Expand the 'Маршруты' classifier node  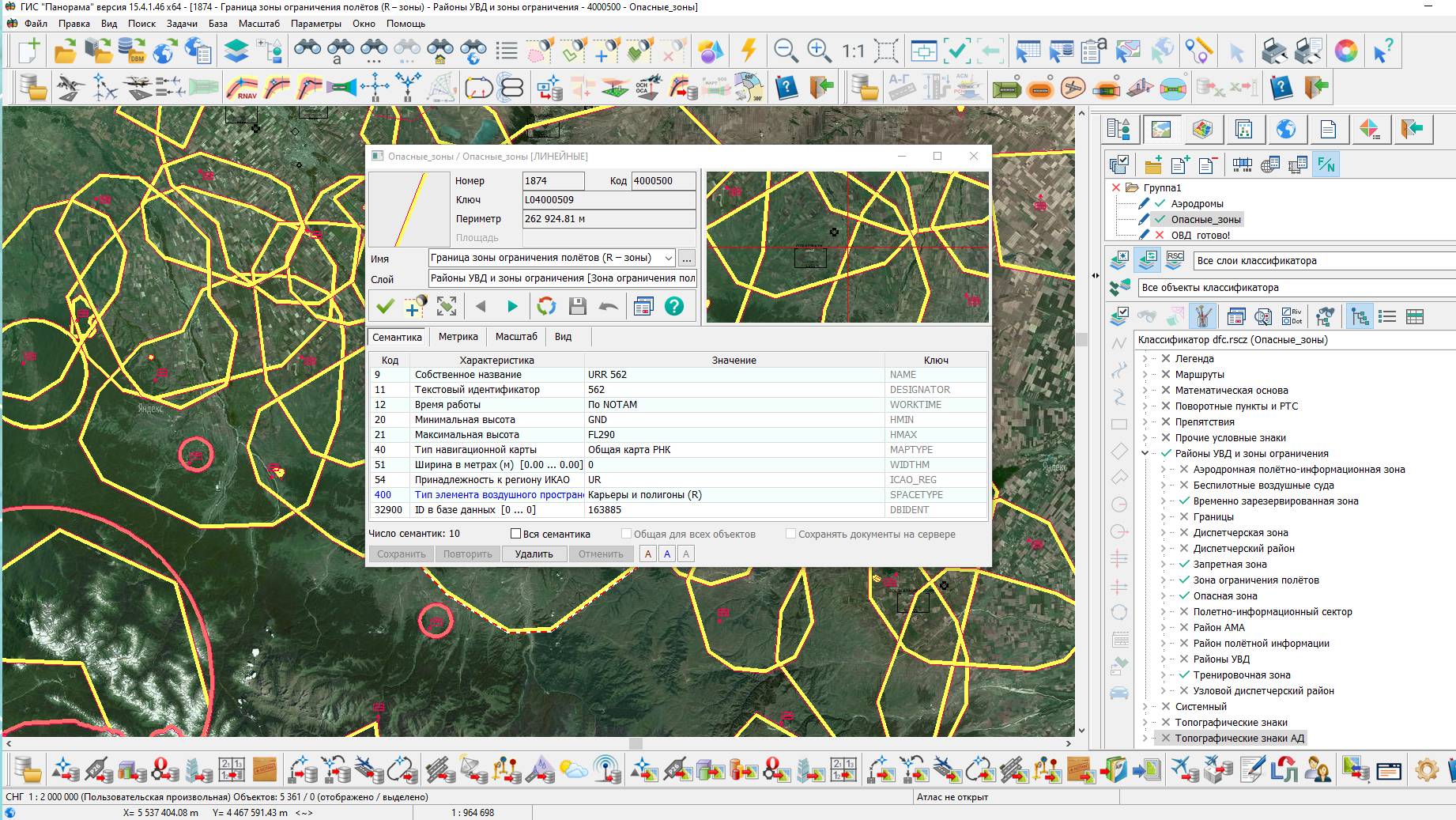coord(1145,374)
